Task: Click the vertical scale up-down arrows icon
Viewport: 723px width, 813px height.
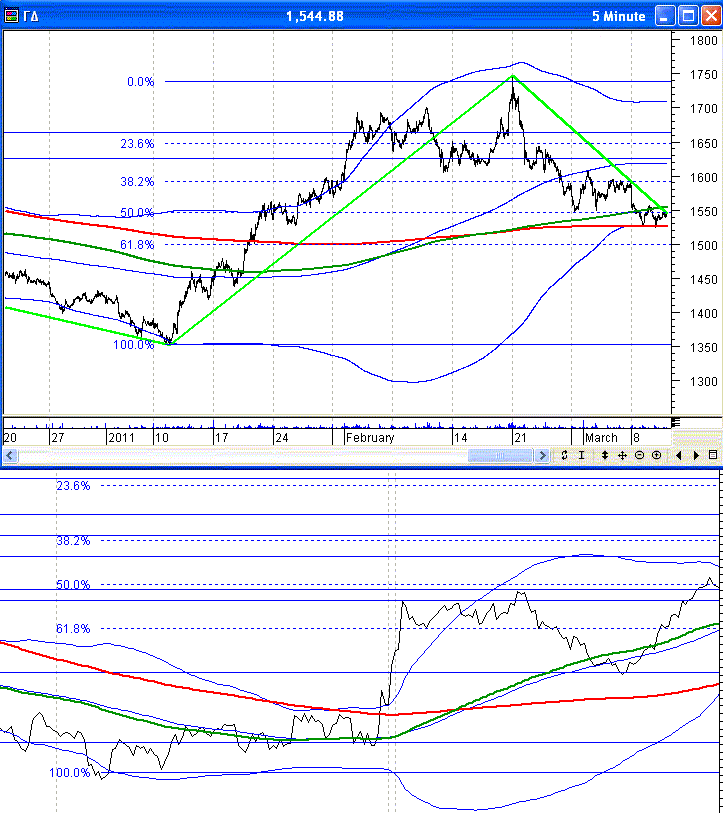Action: (x=605, y=455)
